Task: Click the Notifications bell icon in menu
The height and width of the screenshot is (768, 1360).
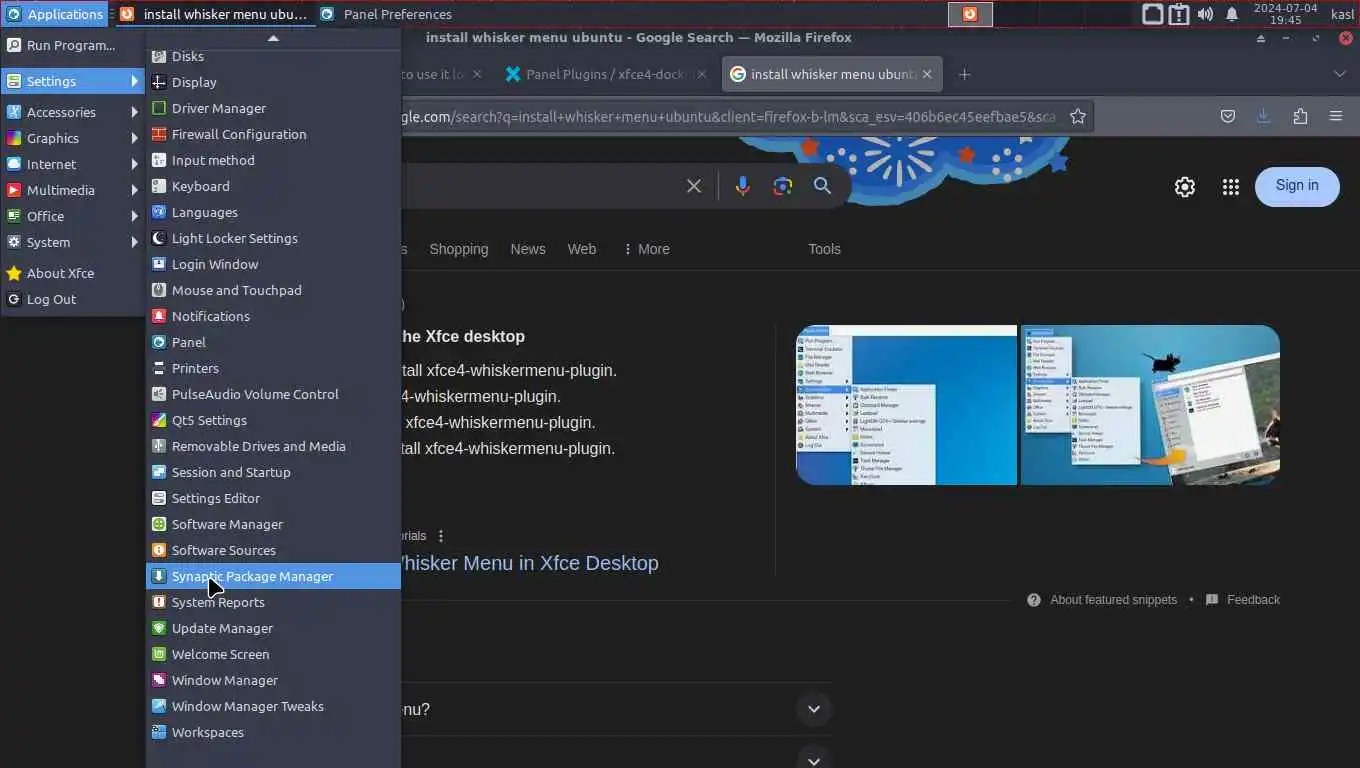Action: 158,316
